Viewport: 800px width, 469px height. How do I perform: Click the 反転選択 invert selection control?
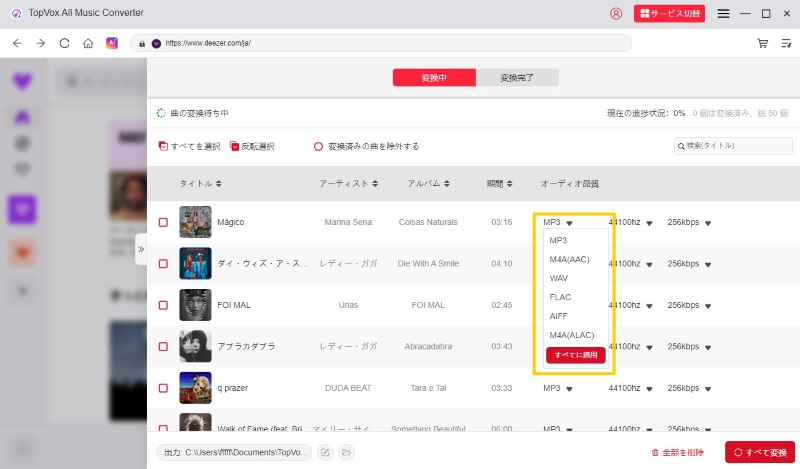click(x=252, y=146)
